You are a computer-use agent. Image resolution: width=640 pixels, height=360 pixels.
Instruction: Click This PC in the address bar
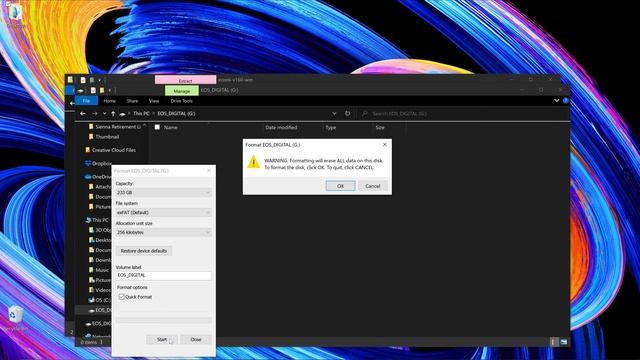[x=141, y=113]
